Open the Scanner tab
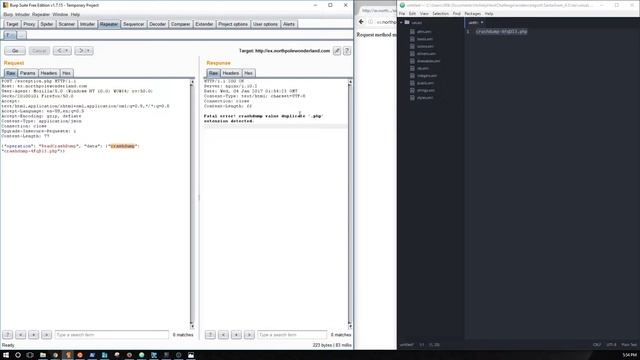Viewport: 640px width, 360px height. click(x=67, y=24)
